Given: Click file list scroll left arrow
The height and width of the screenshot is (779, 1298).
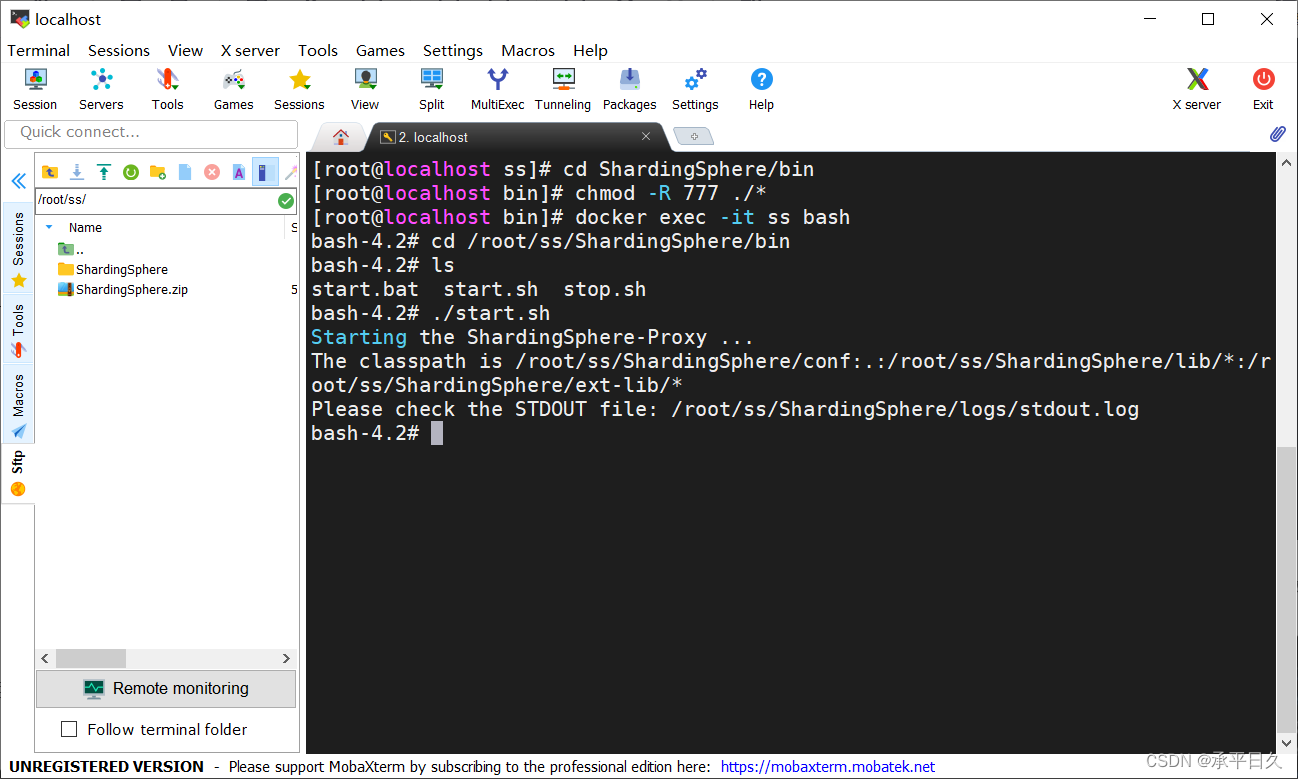Looking at the screenshot, I should click(x=45, y=659).
